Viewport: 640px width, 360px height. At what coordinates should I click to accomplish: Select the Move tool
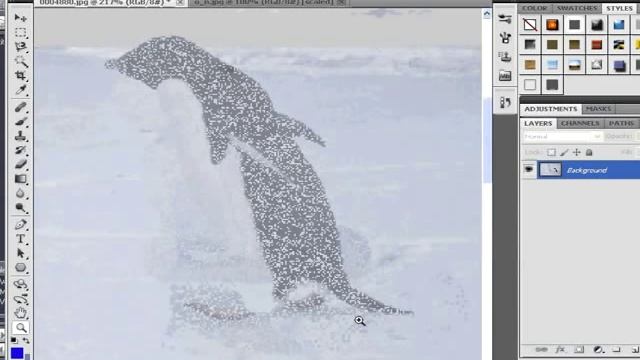[x=20, y=18]
